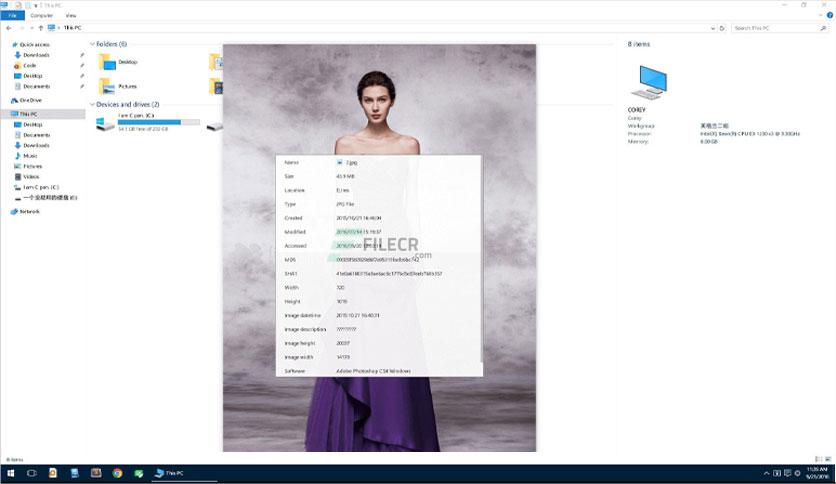Expand the address bar history dropdown
Image resolution: width=836 pixels, height=484 pixels.
pos(713,28)
